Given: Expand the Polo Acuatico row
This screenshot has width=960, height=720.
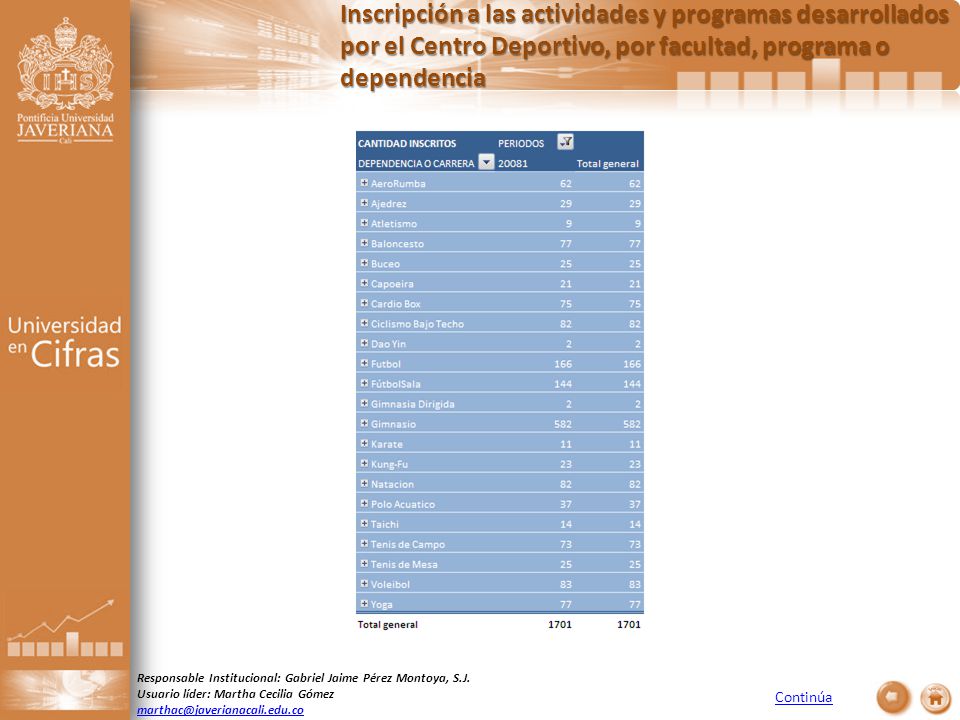Looking at the screenshot, I should tap(364, 503).
